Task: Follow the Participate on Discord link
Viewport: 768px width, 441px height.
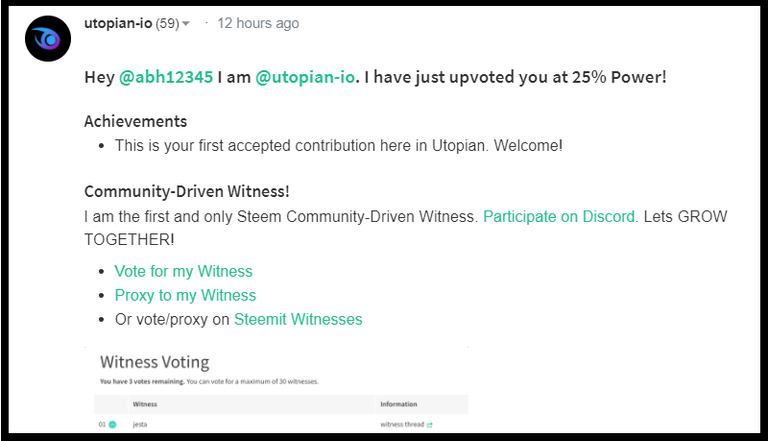Action: [559, 216]
